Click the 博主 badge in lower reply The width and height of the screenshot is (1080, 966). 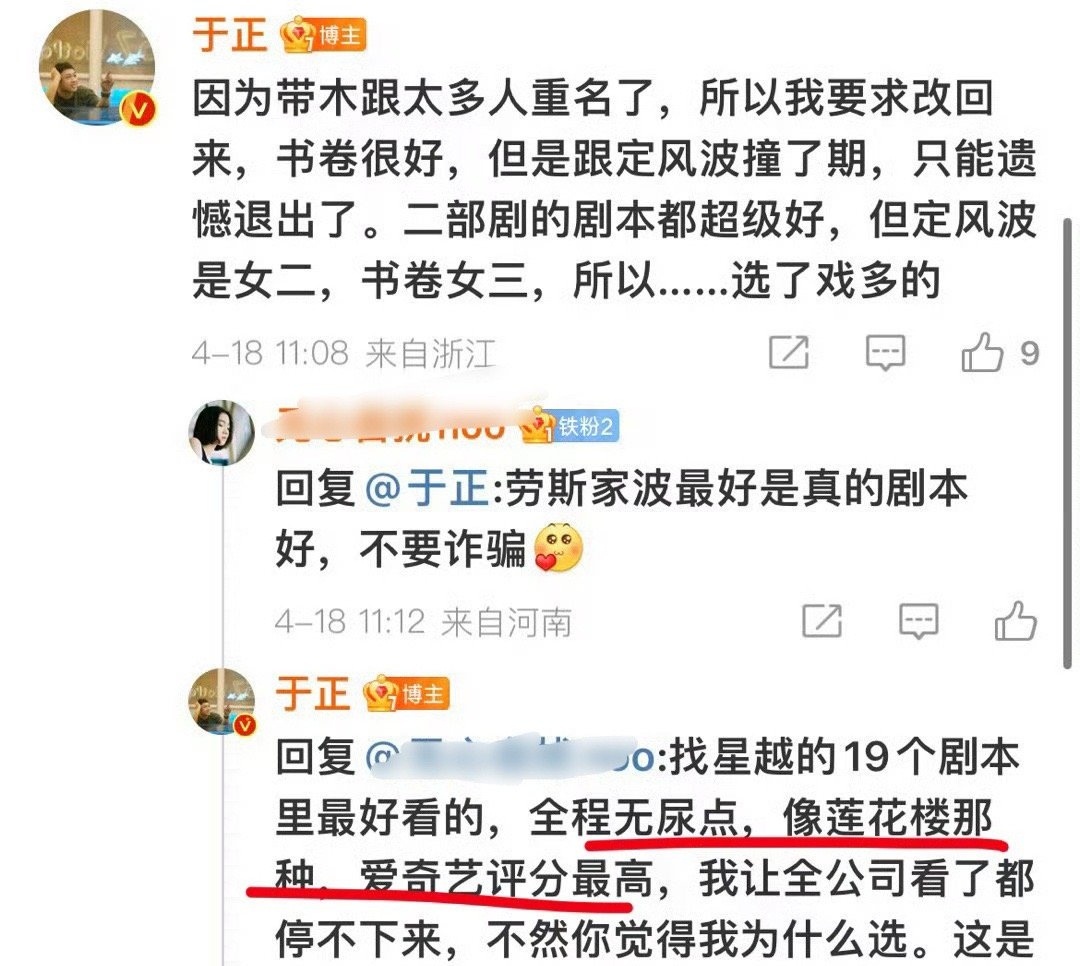(x=407, y=695)
